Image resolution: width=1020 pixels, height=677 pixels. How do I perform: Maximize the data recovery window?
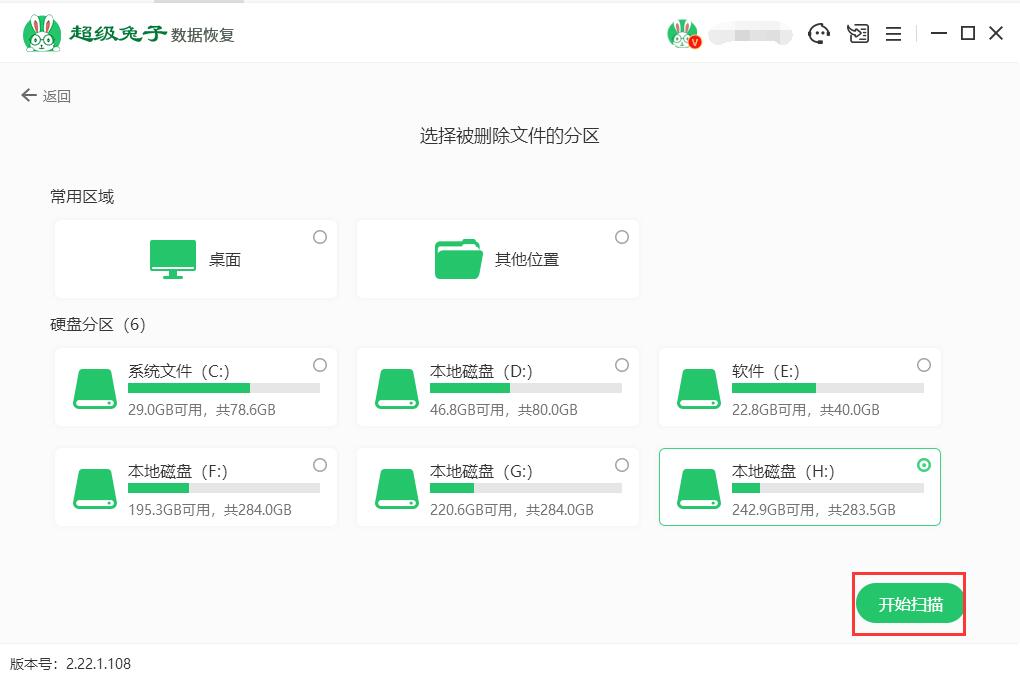967,34
